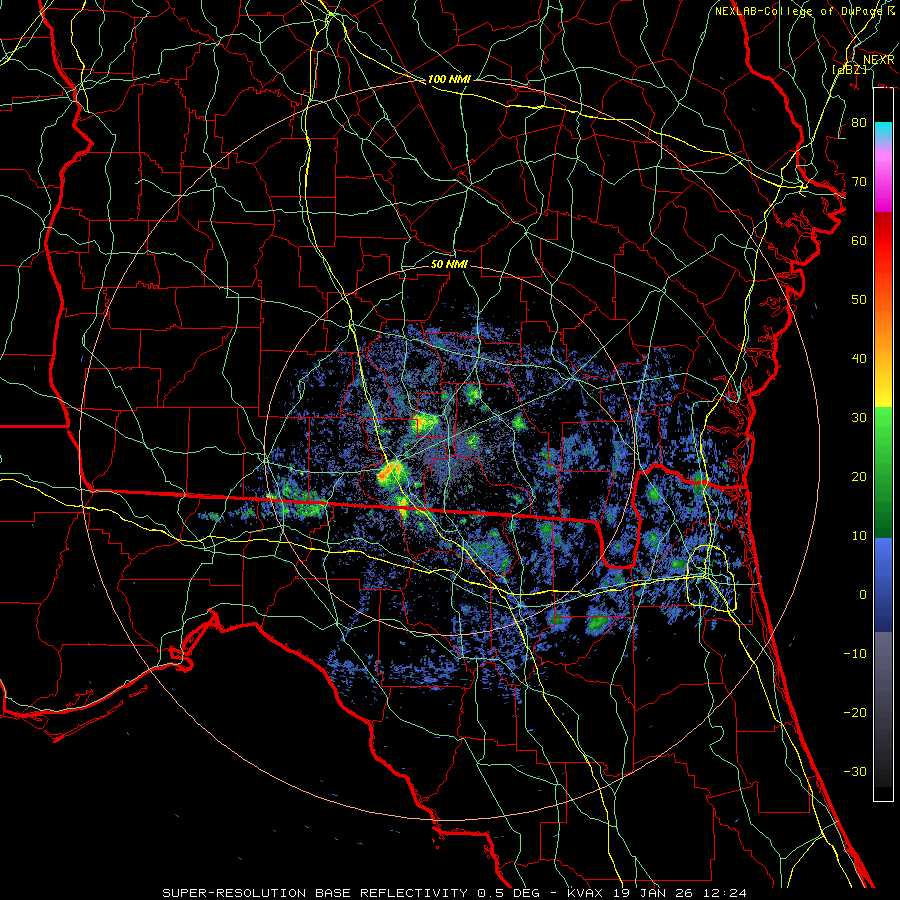Screen dimensions: 900x900
Task: Click the 20 value on the dBZ scale
Action: (x=859, y=476)
